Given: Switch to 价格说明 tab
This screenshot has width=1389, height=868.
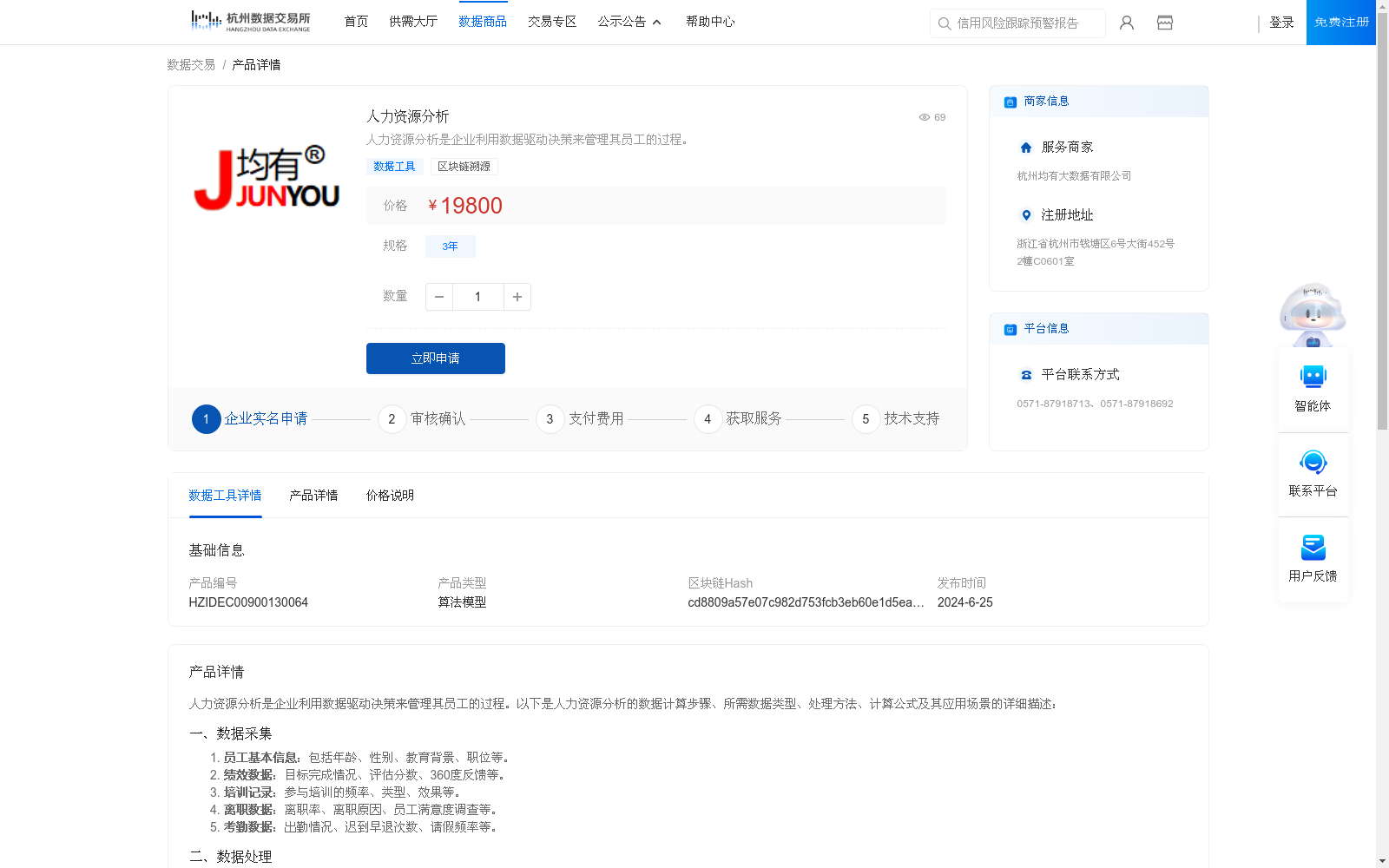Looking at the screenshot, I should click(x=390, y=496).
